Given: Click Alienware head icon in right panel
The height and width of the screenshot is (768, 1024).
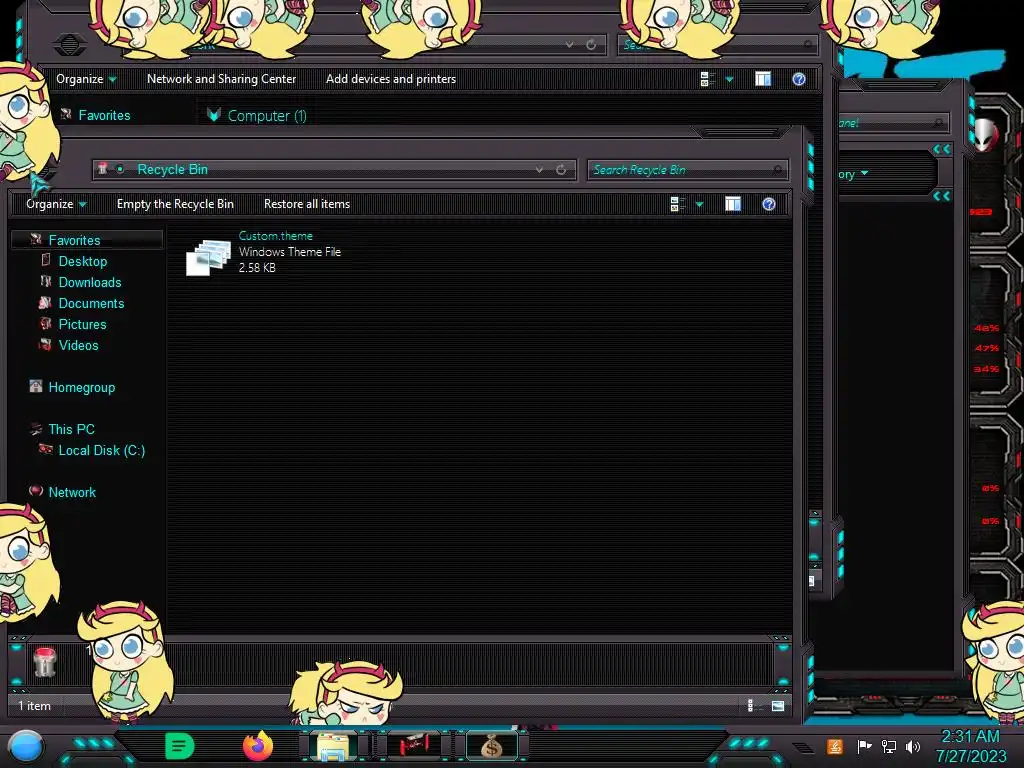Looking at the screenshot, I should coord(985,134).
